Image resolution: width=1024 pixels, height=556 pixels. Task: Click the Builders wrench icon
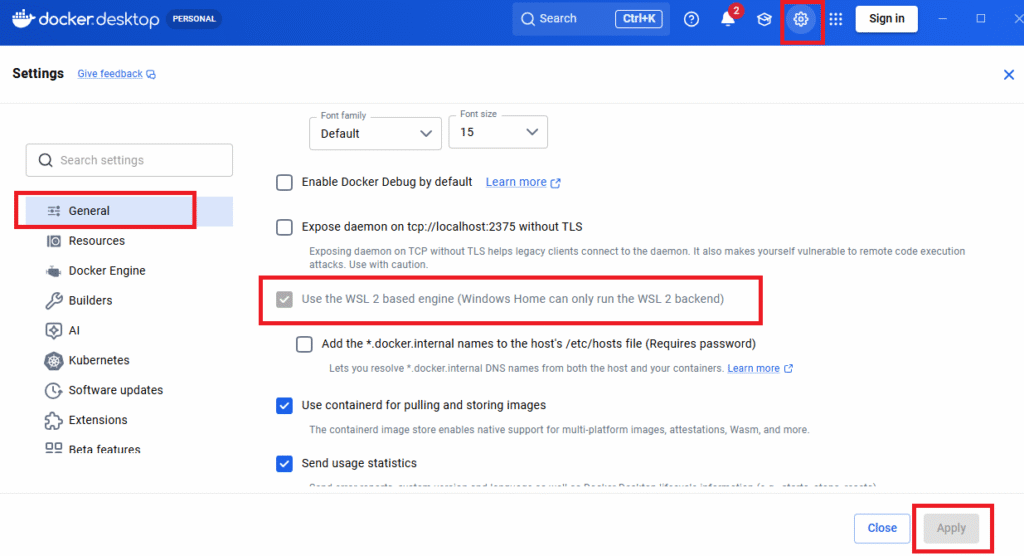tap(54, 301)
